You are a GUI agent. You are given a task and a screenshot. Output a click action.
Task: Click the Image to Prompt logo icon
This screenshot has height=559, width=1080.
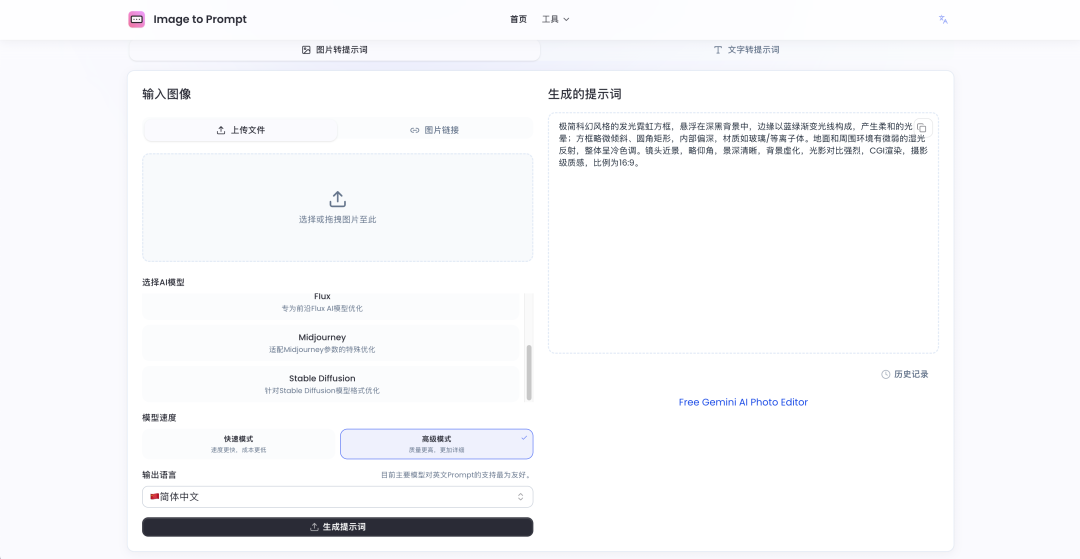coord(137,19)
